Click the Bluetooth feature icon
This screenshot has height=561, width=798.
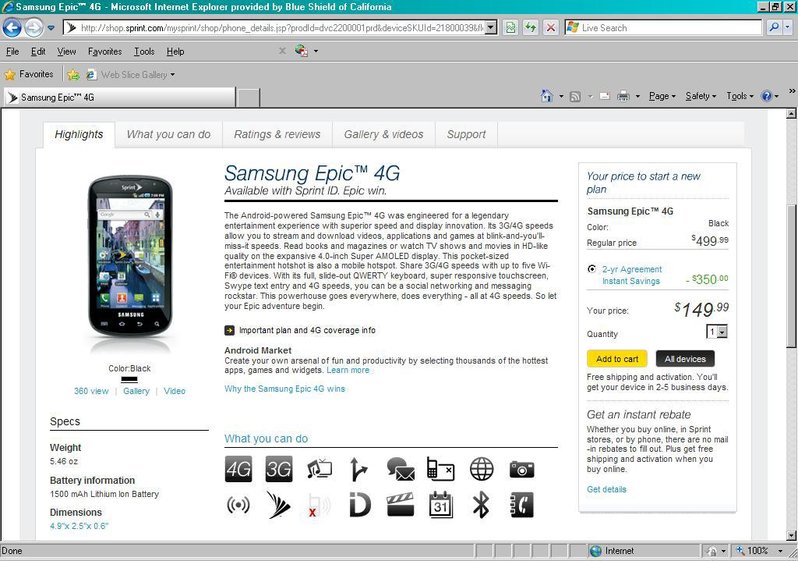tap(481, 505)
